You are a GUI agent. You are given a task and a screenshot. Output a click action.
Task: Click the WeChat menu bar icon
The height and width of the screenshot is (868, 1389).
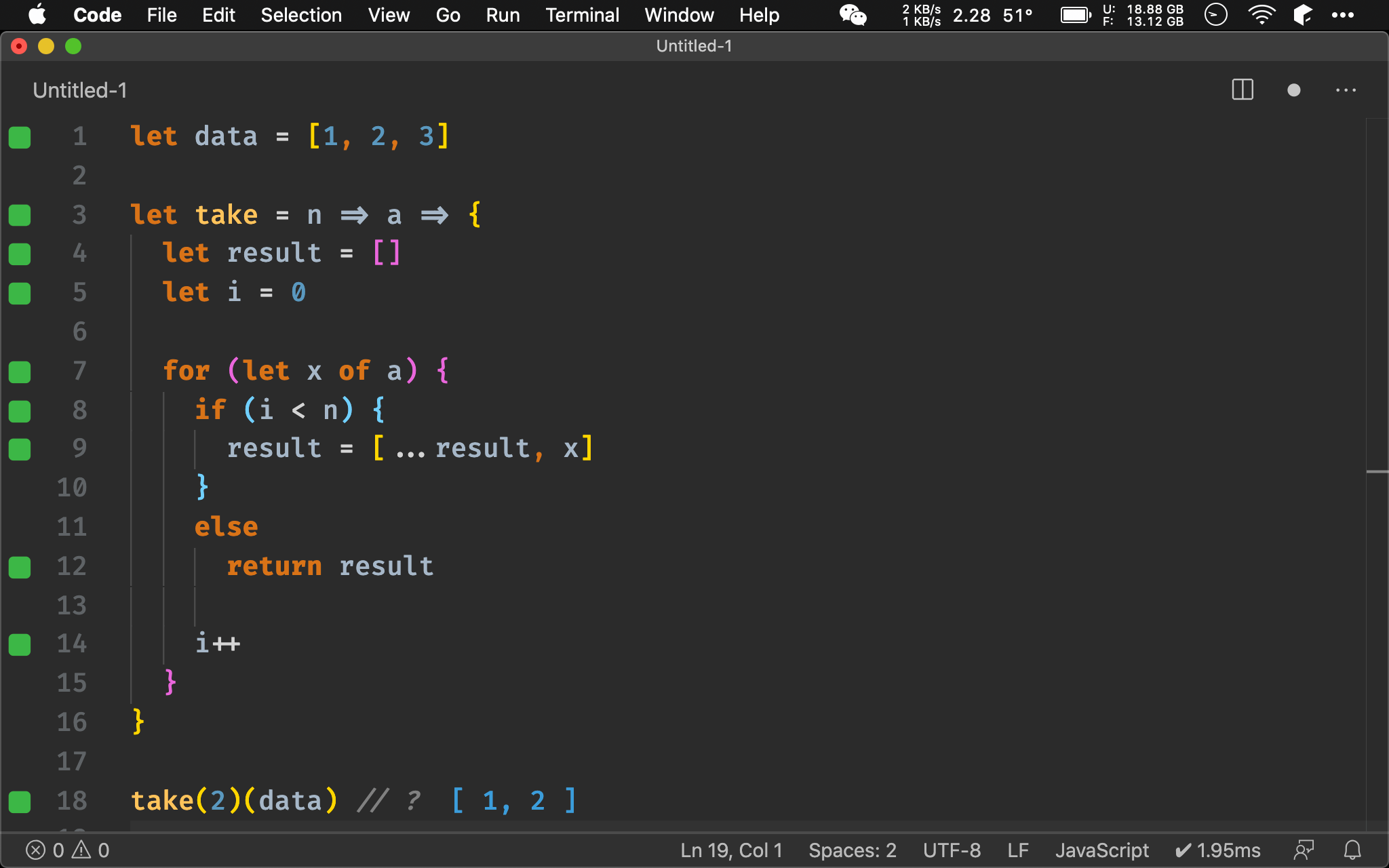click(x=853, y=15)
